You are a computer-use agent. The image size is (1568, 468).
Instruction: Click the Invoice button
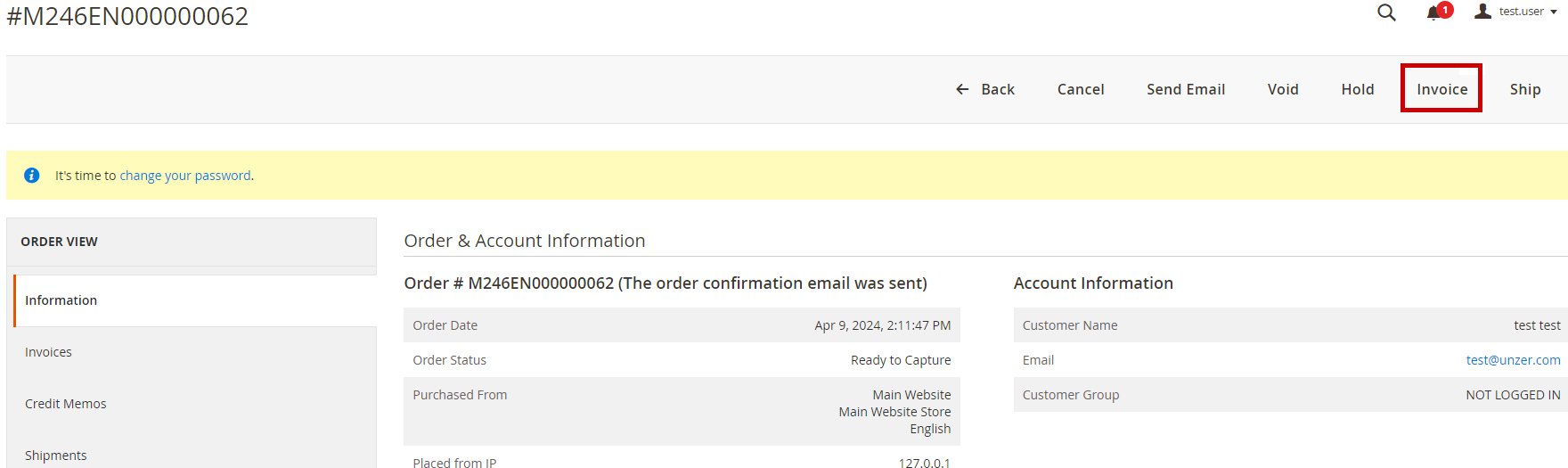(x=1441, y=89)
